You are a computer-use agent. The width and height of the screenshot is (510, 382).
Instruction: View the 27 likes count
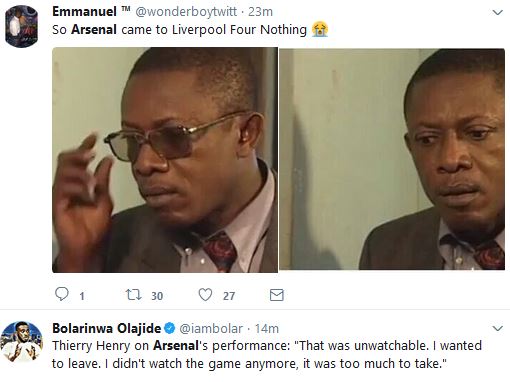tap(229, 296)
